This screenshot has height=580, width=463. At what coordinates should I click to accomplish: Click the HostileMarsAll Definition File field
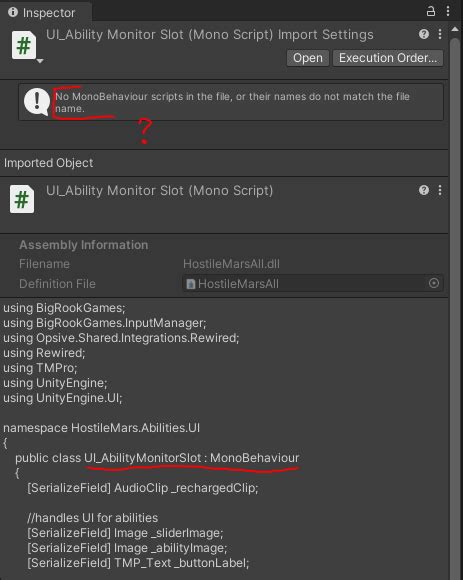tap(312, 284)
